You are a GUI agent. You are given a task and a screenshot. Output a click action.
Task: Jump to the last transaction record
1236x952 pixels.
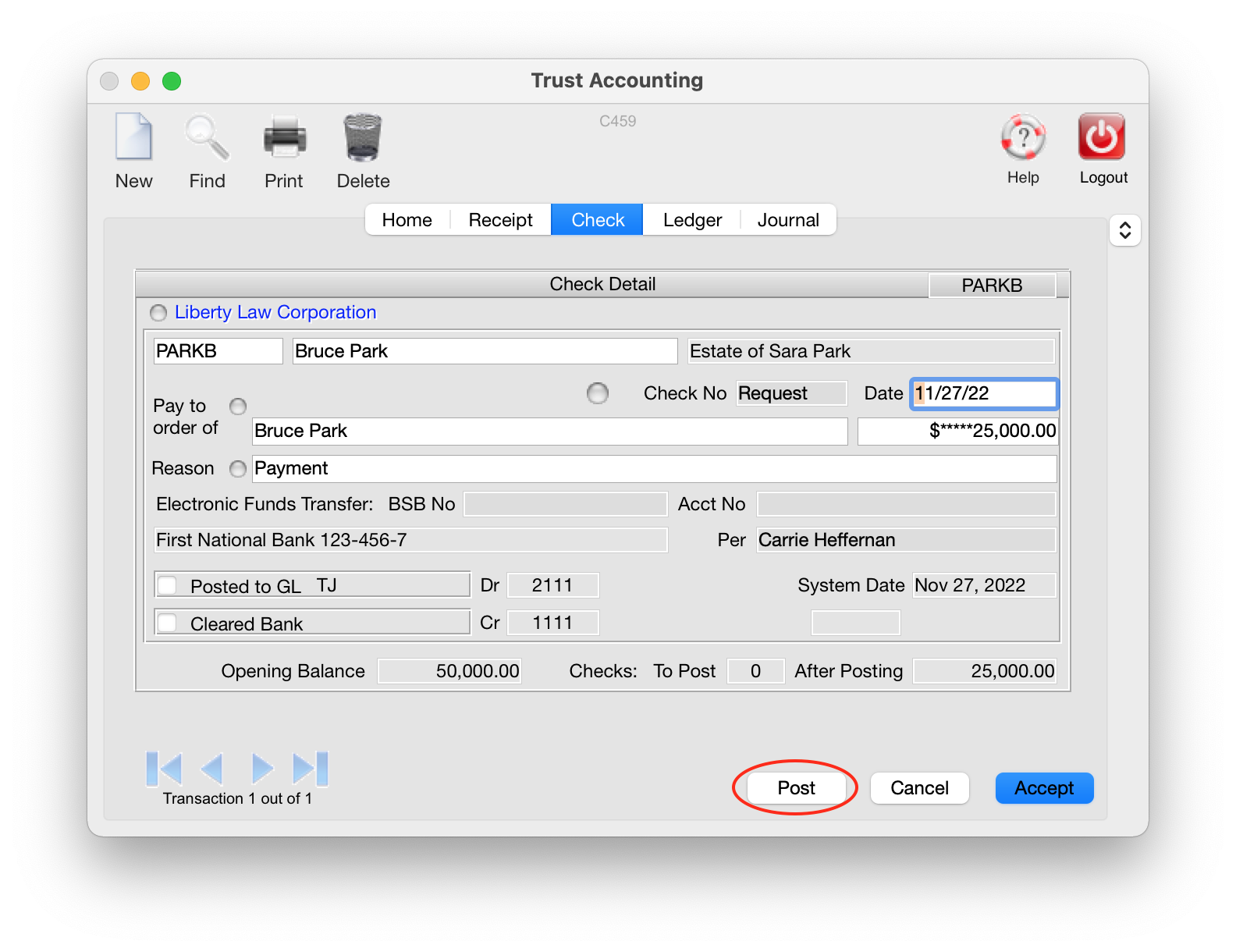[x=311, y=769]
